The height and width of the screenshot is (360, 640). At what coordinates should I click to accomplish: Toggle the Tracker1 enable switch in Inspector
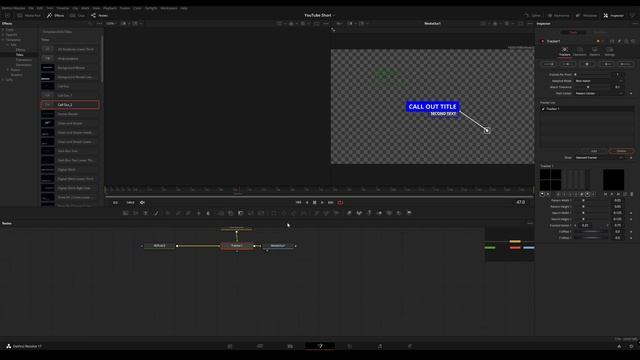click(542, 41)
